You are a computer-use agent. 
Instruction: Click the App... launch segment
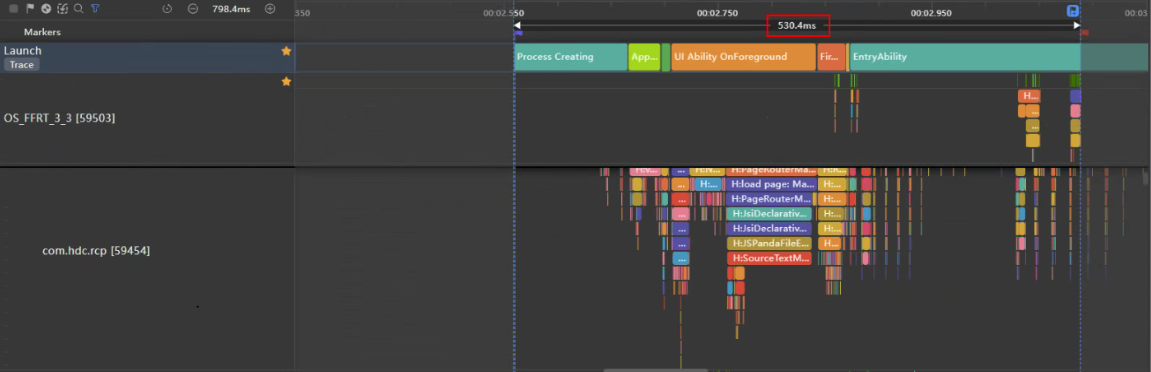[x=645, y=57]
